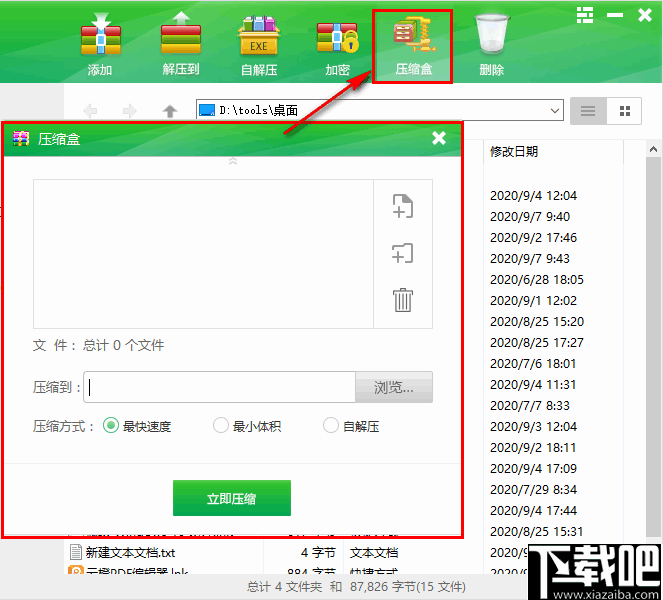This screenshot has width=663, height=600.
Task: Open the 解压到 (Extract to) tool
Action: [181, 44]
